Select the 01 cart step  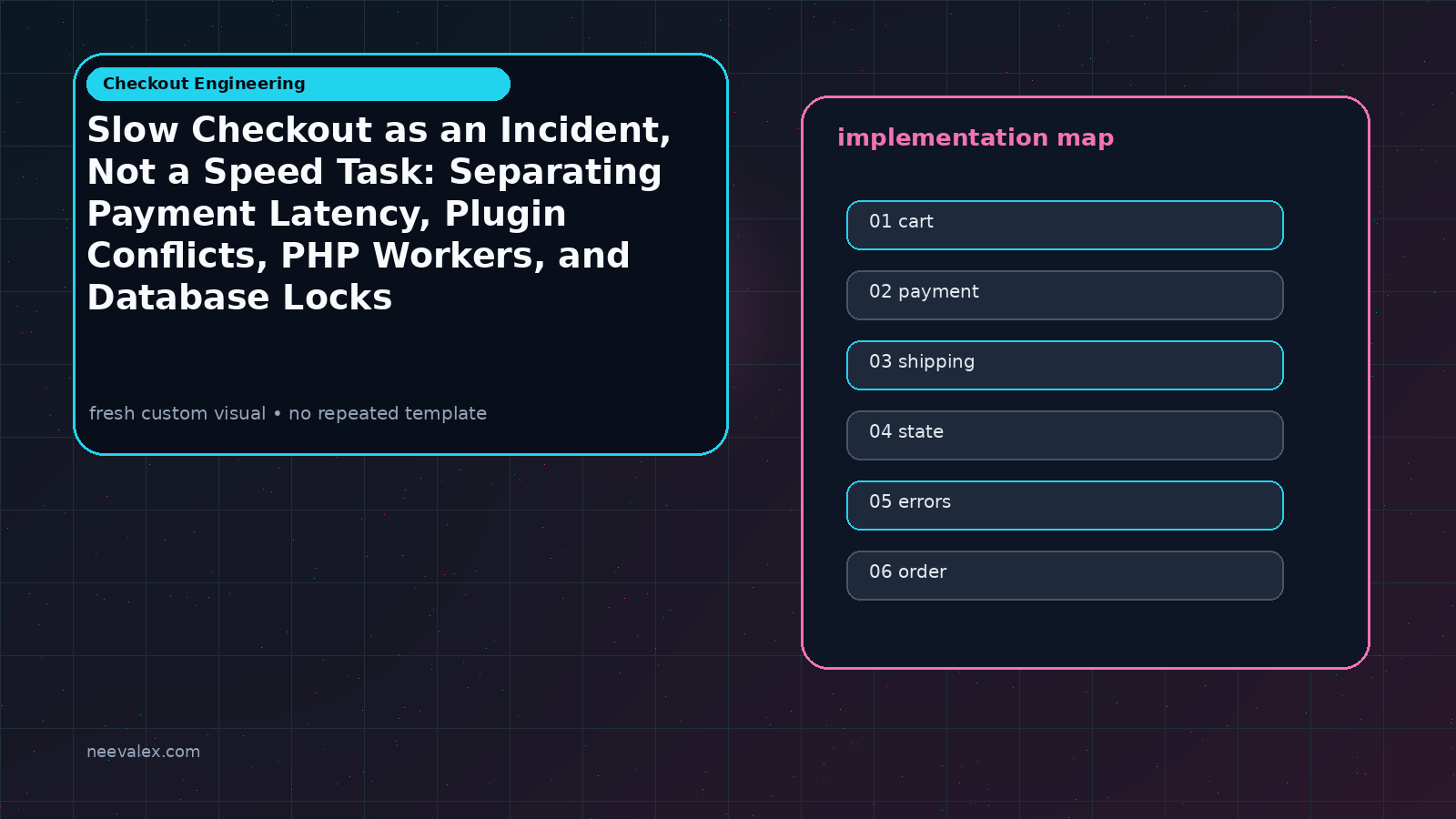(x=1065, y=225)
